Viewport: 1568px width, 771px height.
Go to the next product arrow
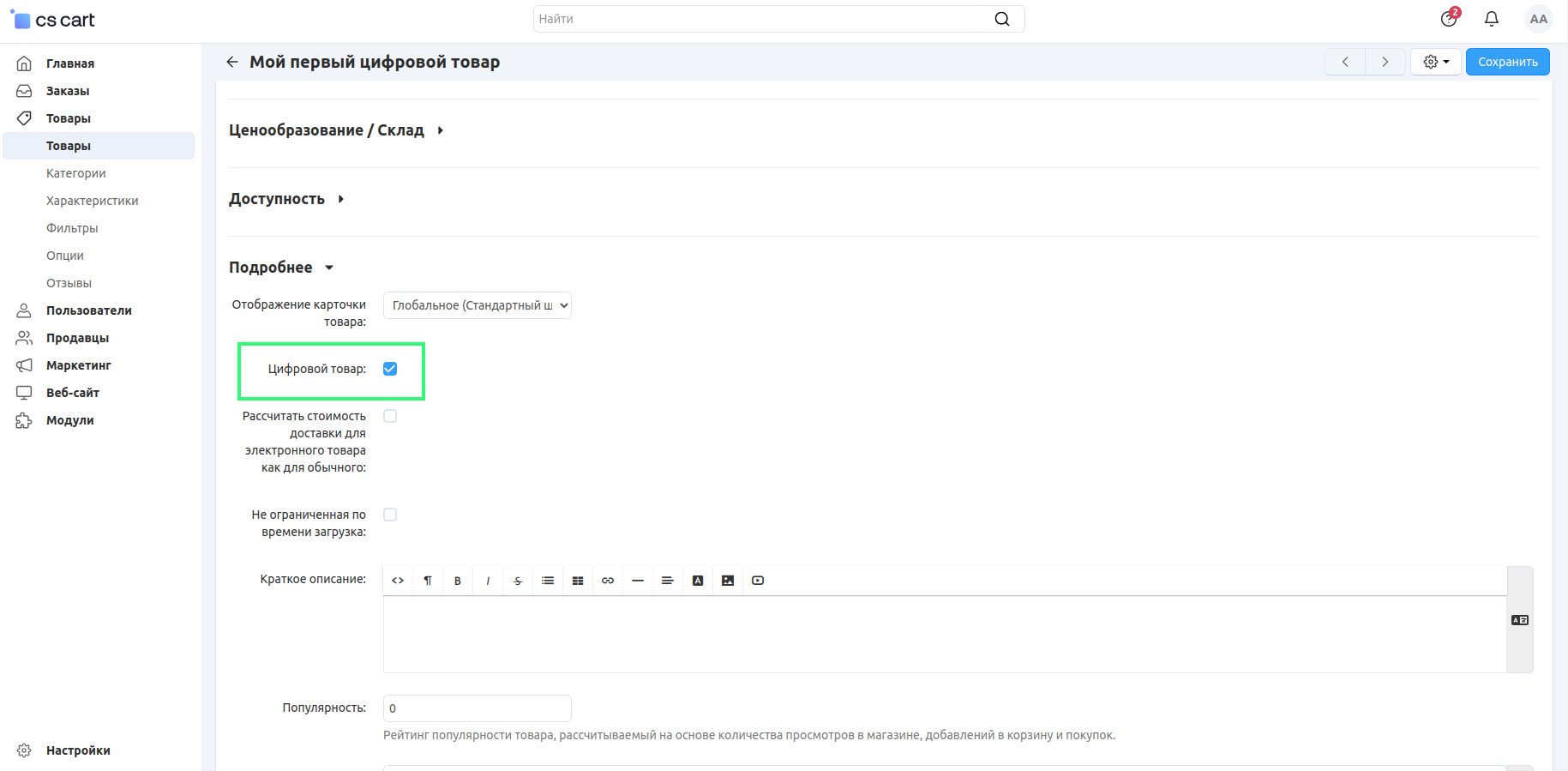pyautogui.click(x=1385, y=62)
